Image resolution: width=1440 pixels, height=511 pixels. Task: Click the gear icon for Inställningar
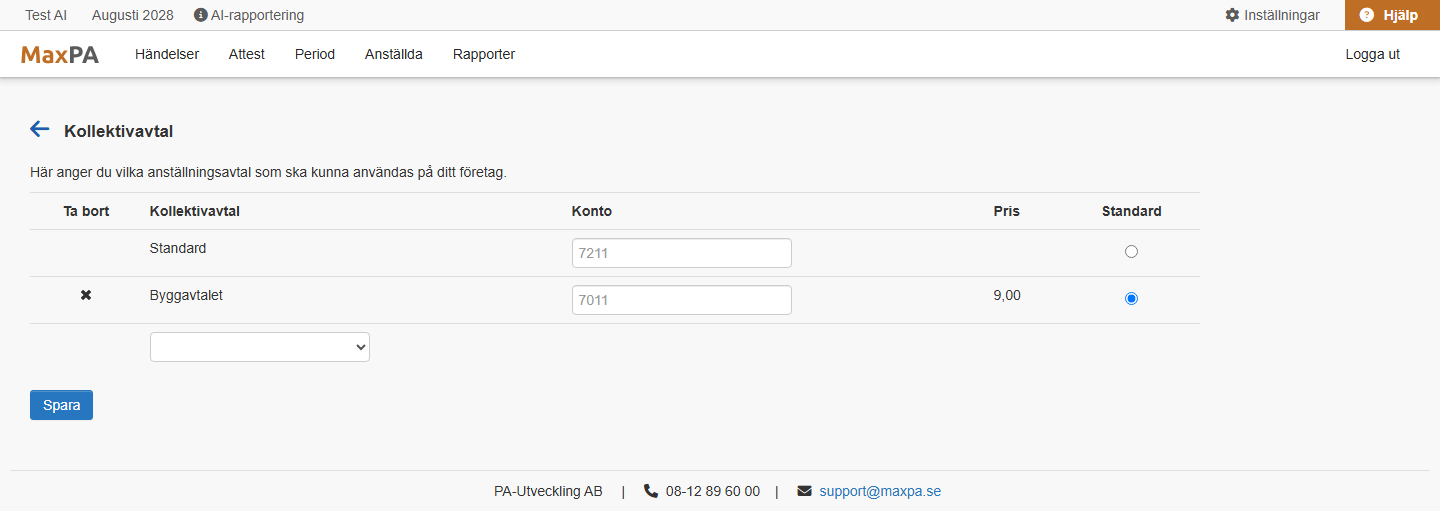tap(1232, 15)
